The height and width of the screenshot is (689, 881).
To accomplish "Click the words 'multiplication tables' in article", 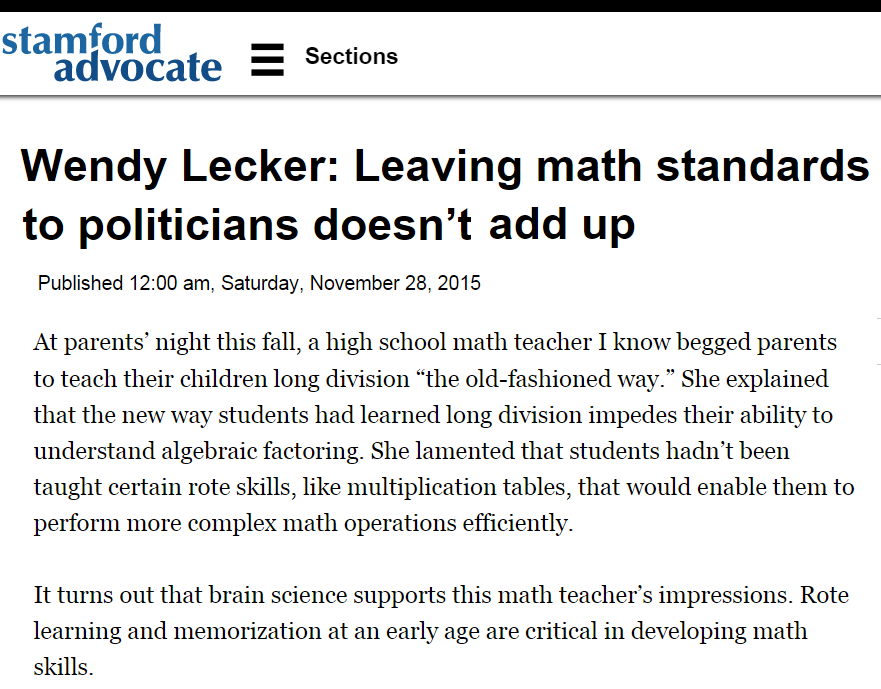I will 459,487.
